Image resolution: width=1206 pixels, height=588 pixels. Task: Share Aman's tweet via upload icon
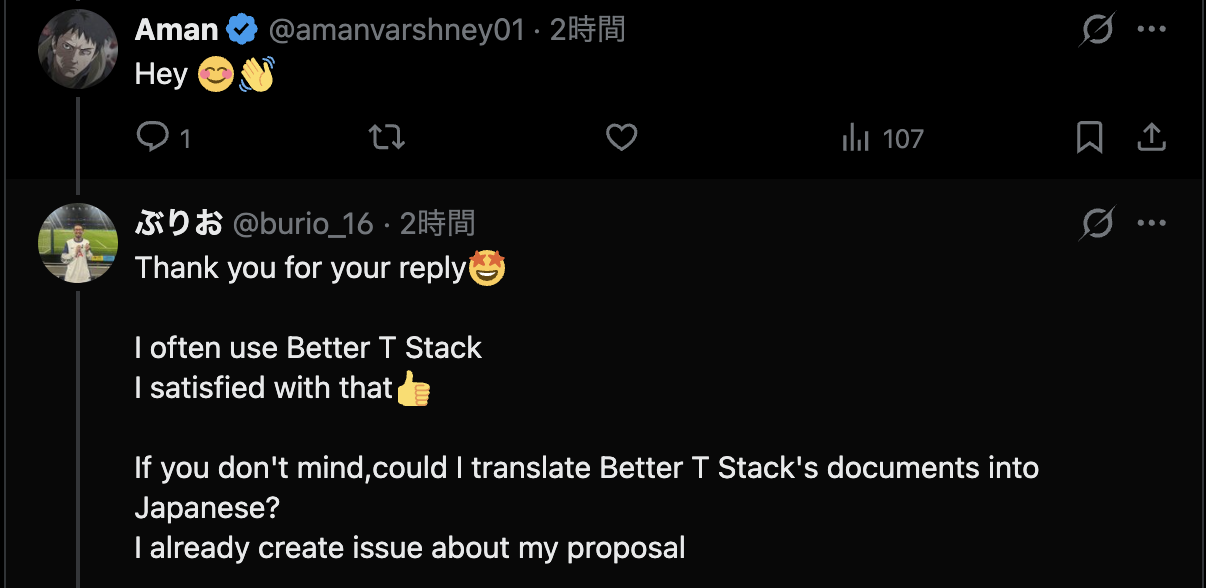click(1152, 137)
